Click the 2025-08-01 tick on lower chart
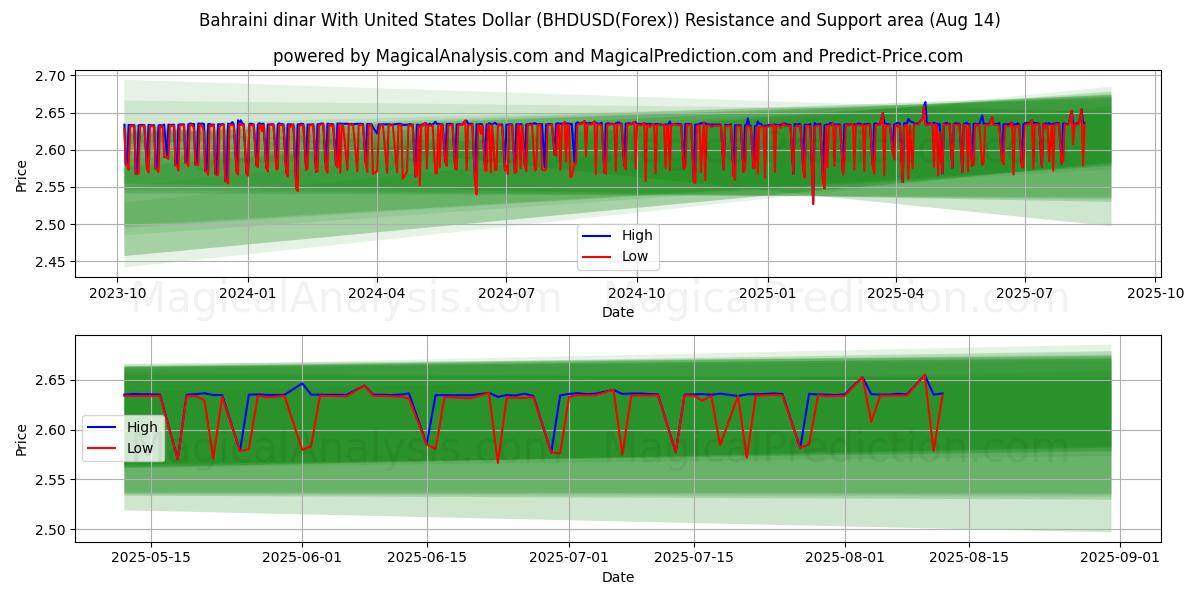The image size is (1200, 600). [845, 558]
